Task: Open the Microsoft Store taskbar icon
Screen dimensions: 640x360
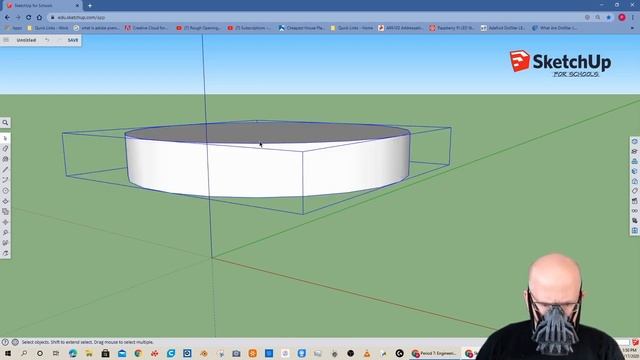Action: (105, 353)
